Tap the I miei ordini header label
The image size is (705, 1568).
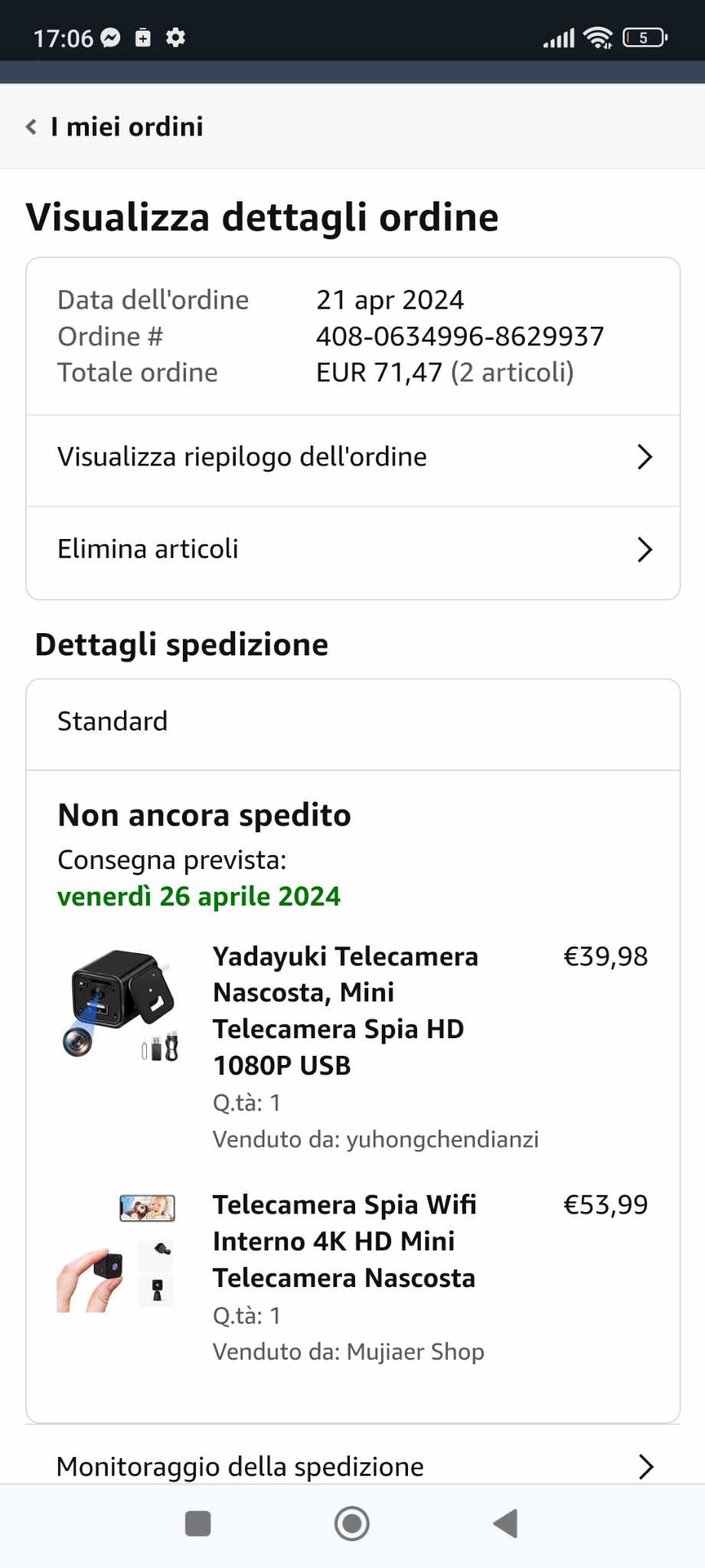pyautogui.click(x=127, y=127)
